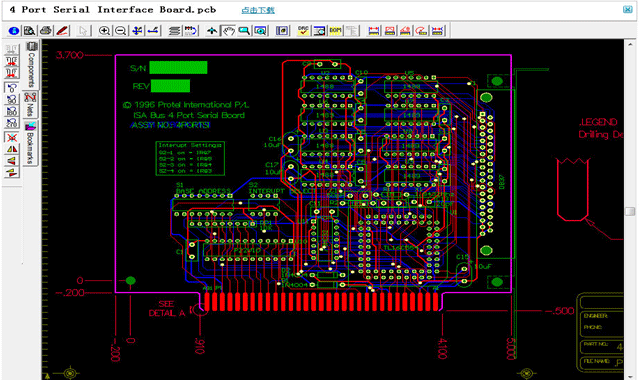Select the area measure tool
This screenshot has height=380, width=640.
390,31
